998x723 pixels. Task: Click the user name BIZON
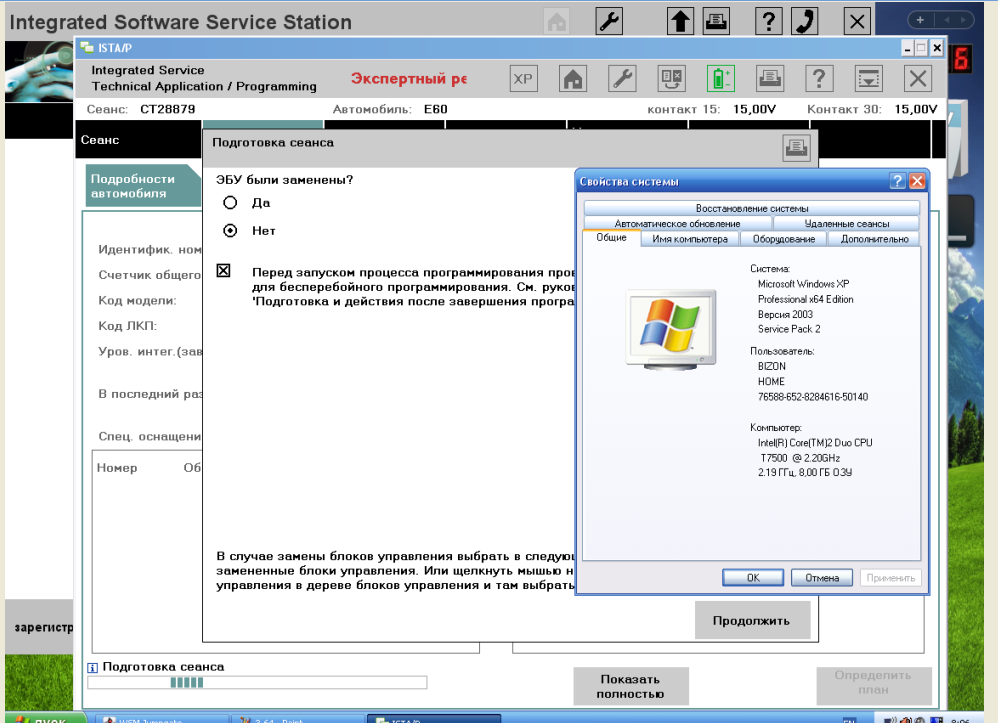pyautogui.click(x=771, y=367)
